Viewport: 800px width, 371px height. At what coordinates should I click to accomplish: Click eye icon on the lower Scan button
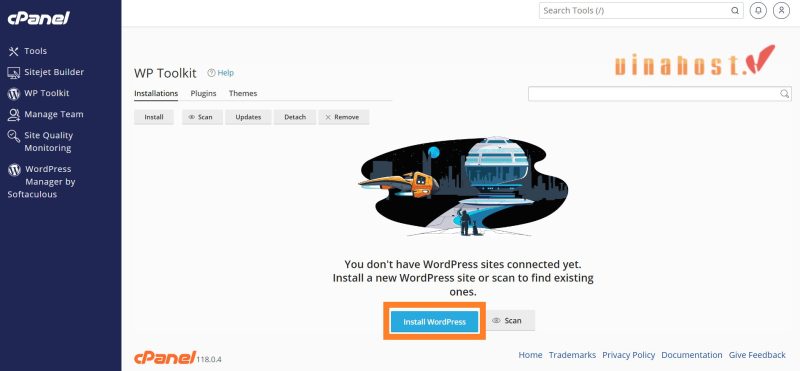tap(496, 320)
